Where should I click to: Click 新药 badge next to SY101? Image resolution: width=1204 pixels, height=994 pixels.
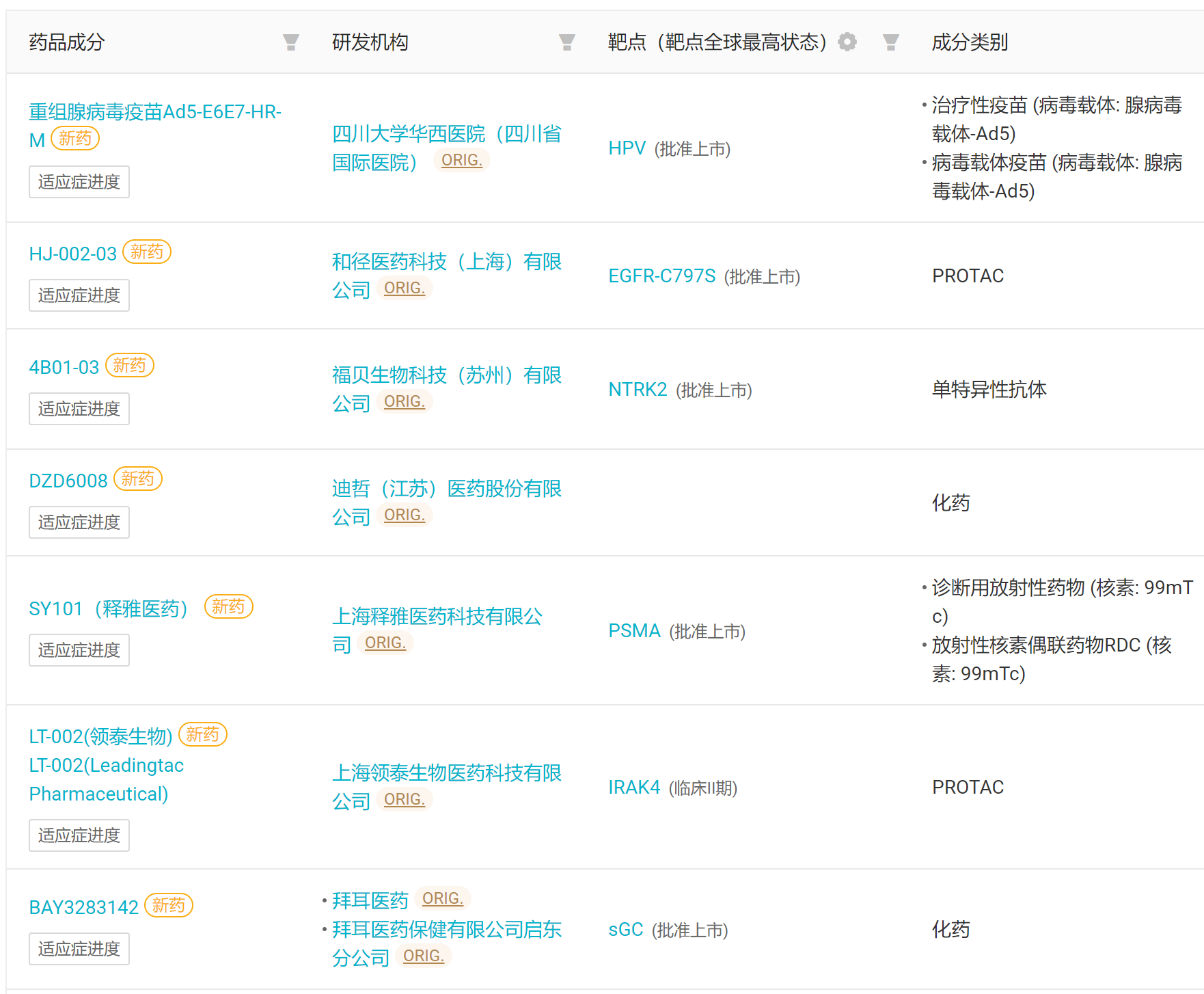tap(229, 607)
